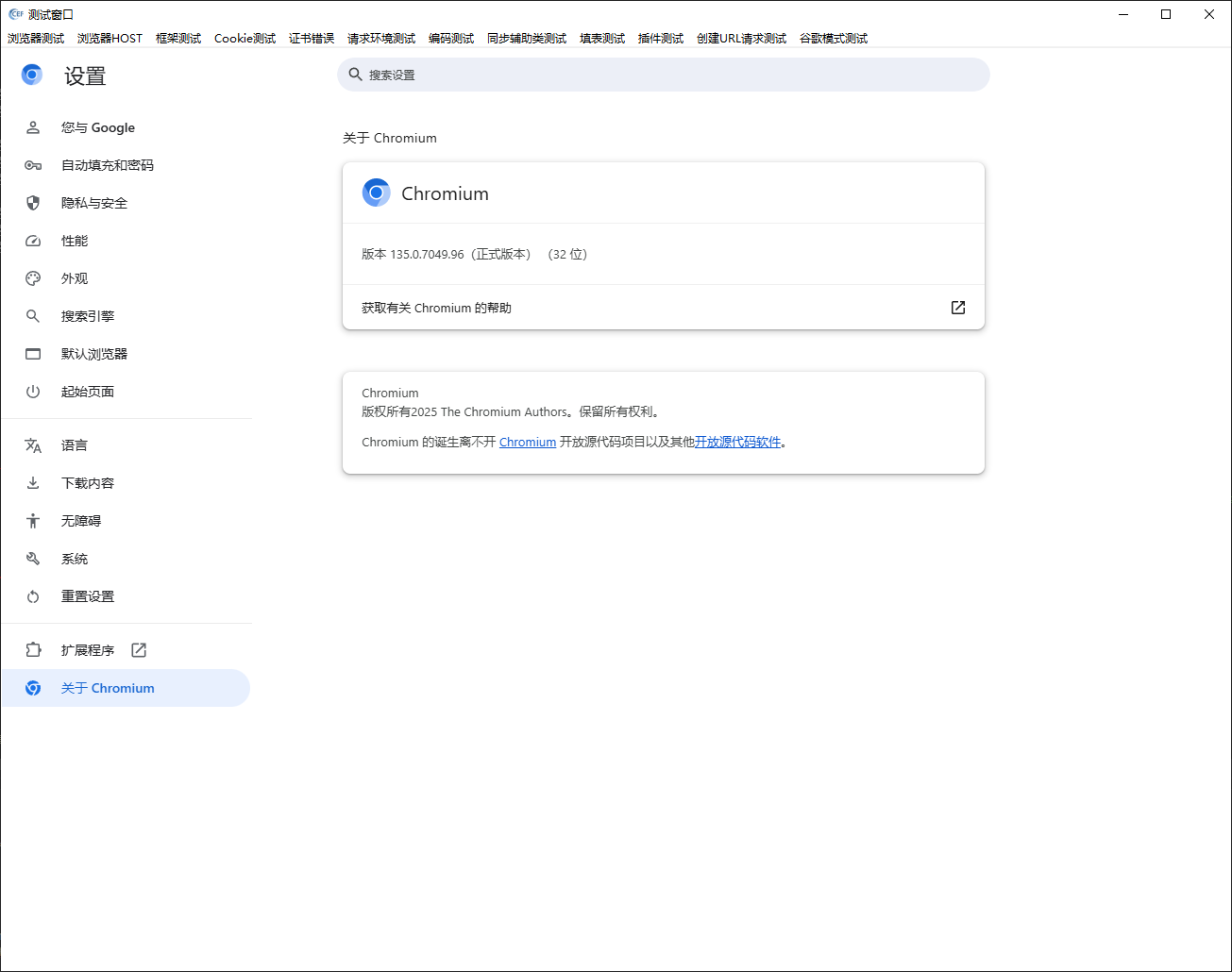The width and height of the screenshot is (1232, 972).
Task: Follow the Chromium hyperlink in the credits text
Action: 528,442
